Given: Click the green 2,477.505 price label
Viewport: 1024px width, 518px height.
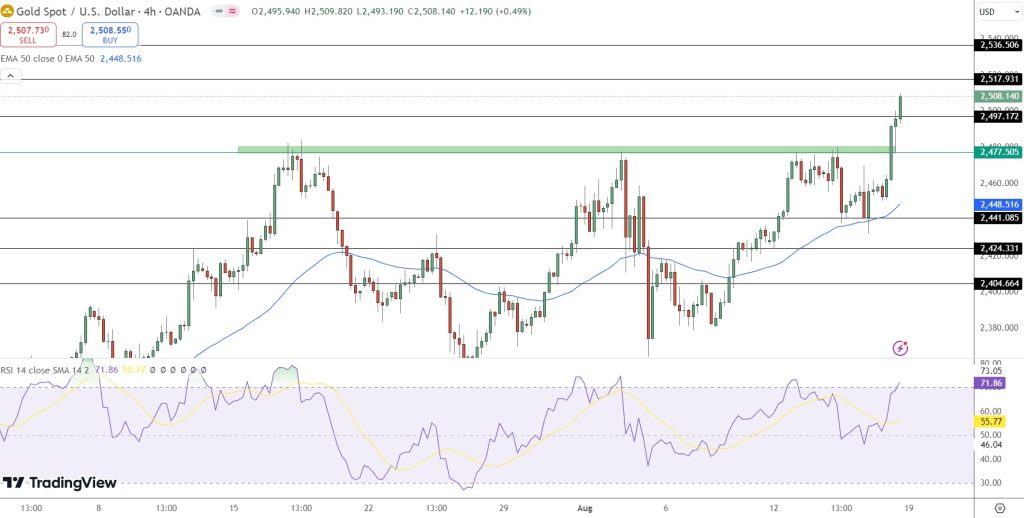Looking at the screenshot, I should click(x=997, y=152).
